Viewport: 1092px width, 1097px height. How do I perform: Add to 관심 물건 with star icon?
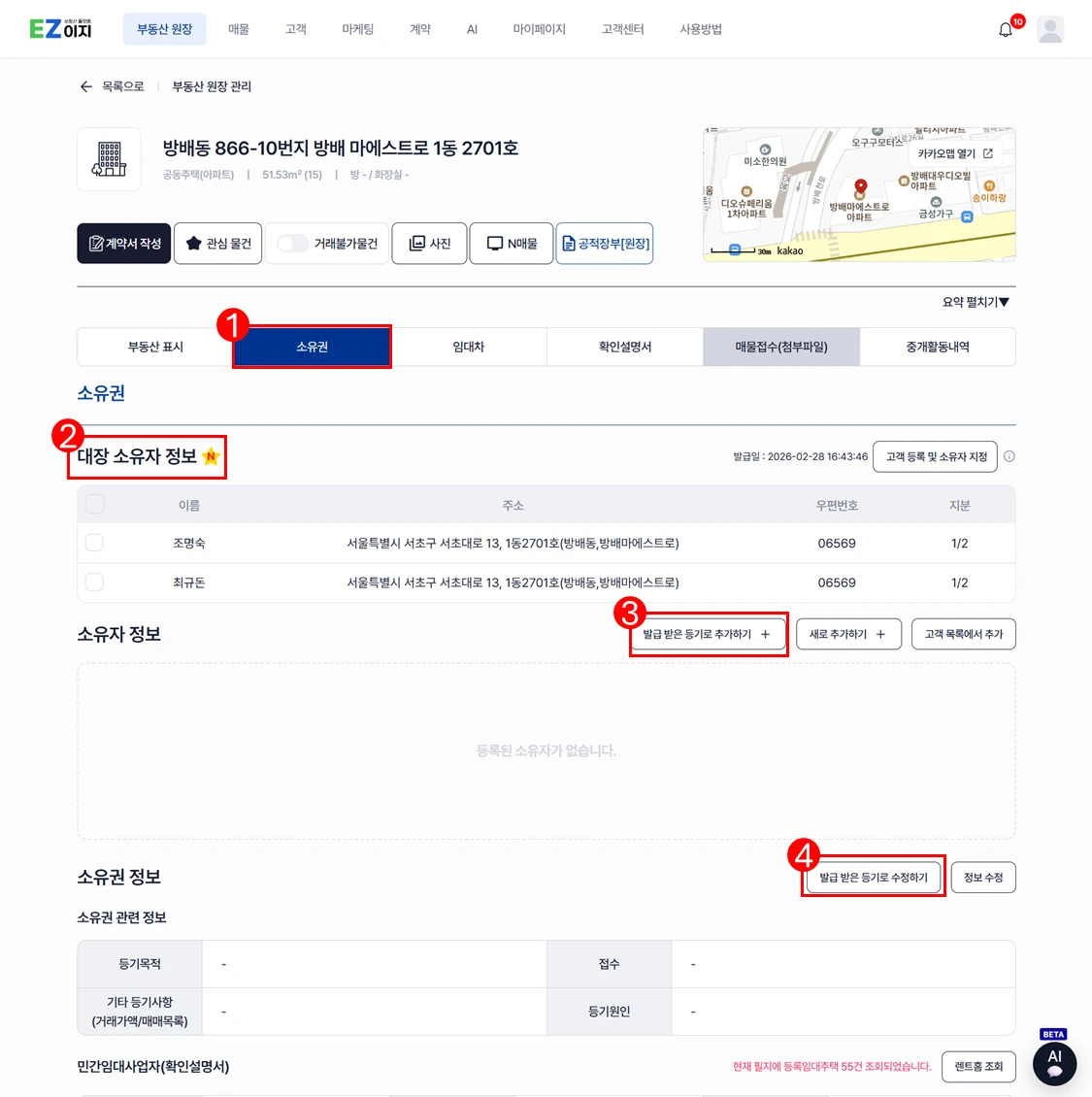coord(217,243)
